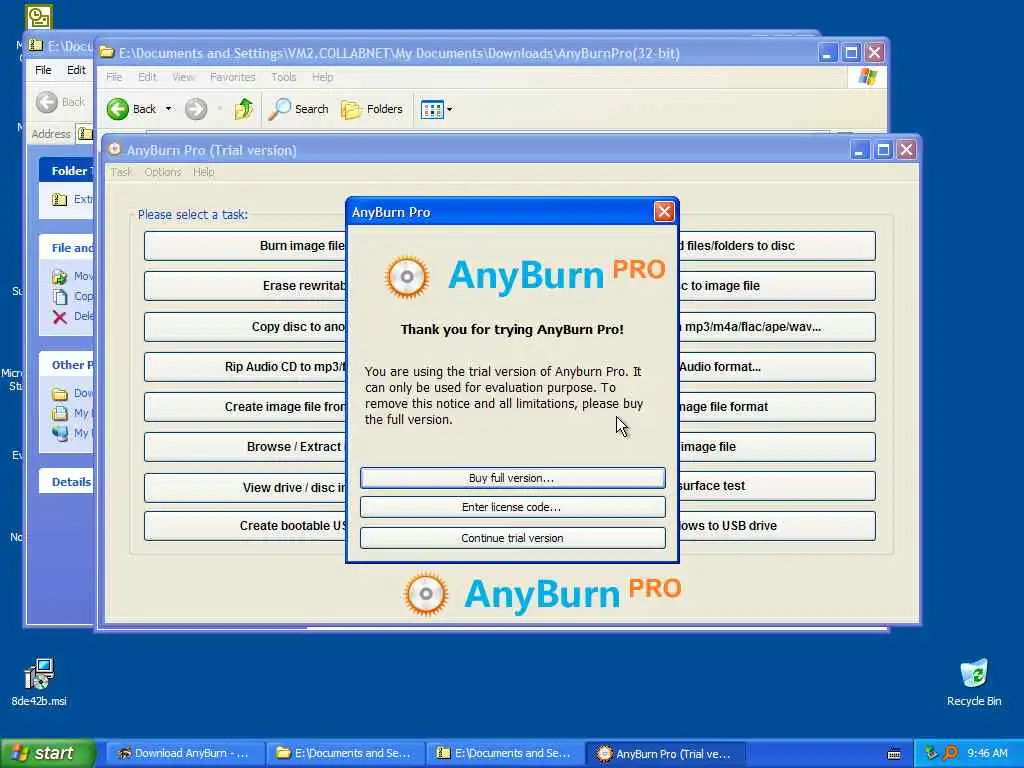Open Edit menu in rear zip window
The image size is (1024, 768).
[x=76, y=70]
